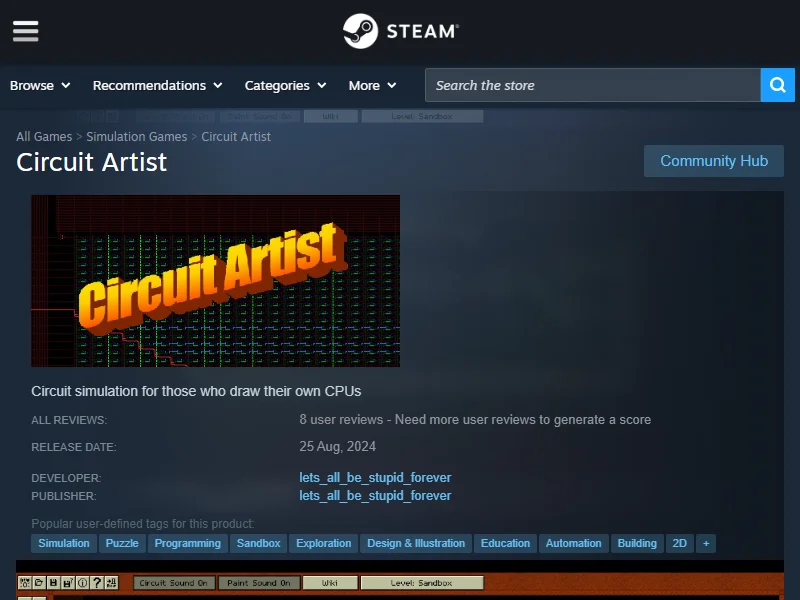Click the save disk icon in game toolbar

click(x=53, y=582)
